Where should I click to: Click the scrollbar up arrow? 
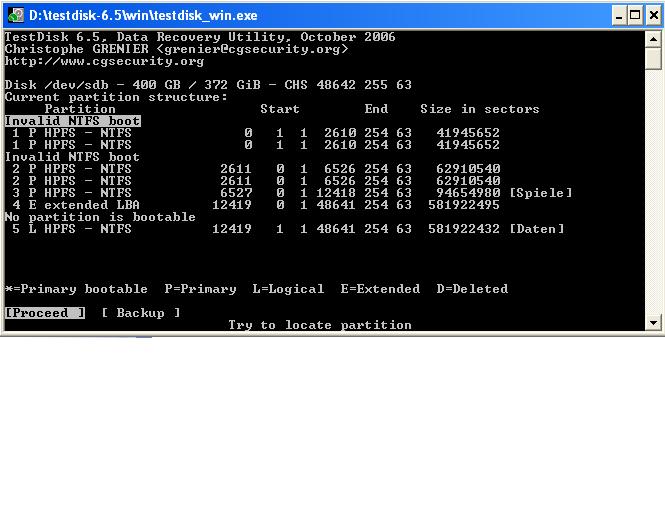click(x=653, y=39)
